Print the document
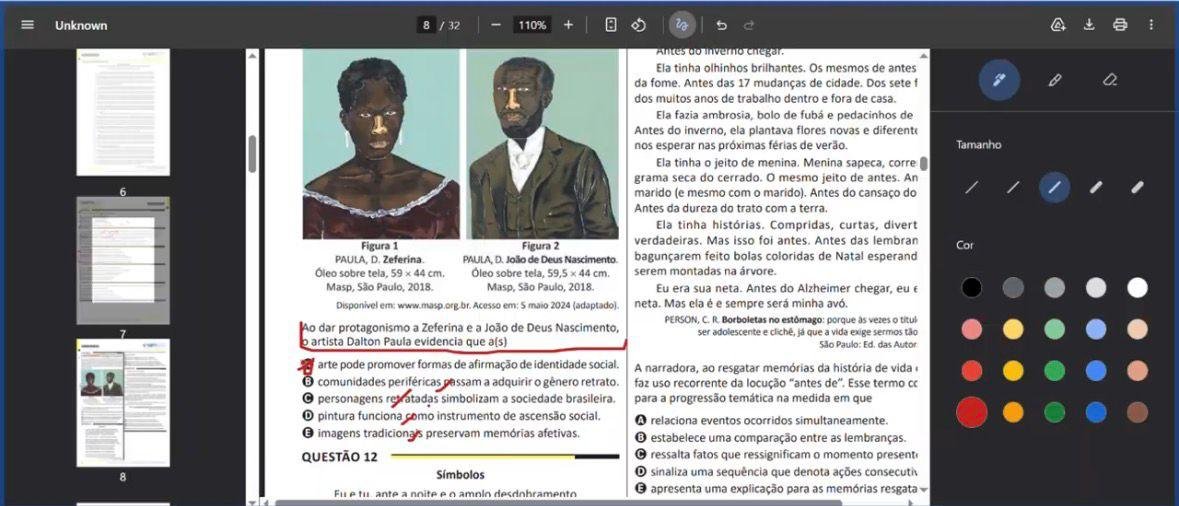This screenshot has width=1179, height=506. (1120, 25)
